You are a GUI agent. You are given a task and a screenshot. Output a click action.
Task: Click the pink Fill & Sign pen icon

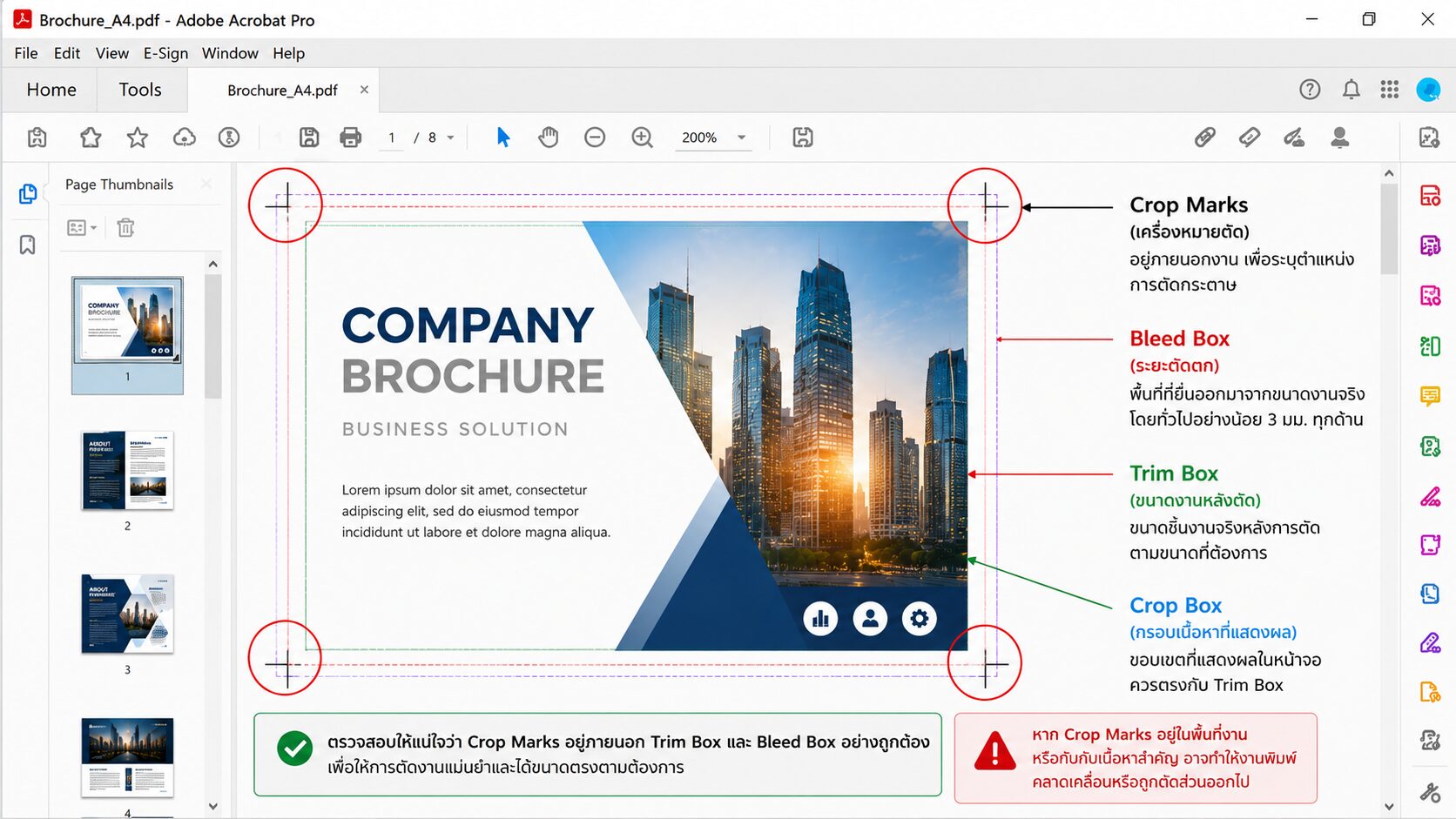[1430, 497]
